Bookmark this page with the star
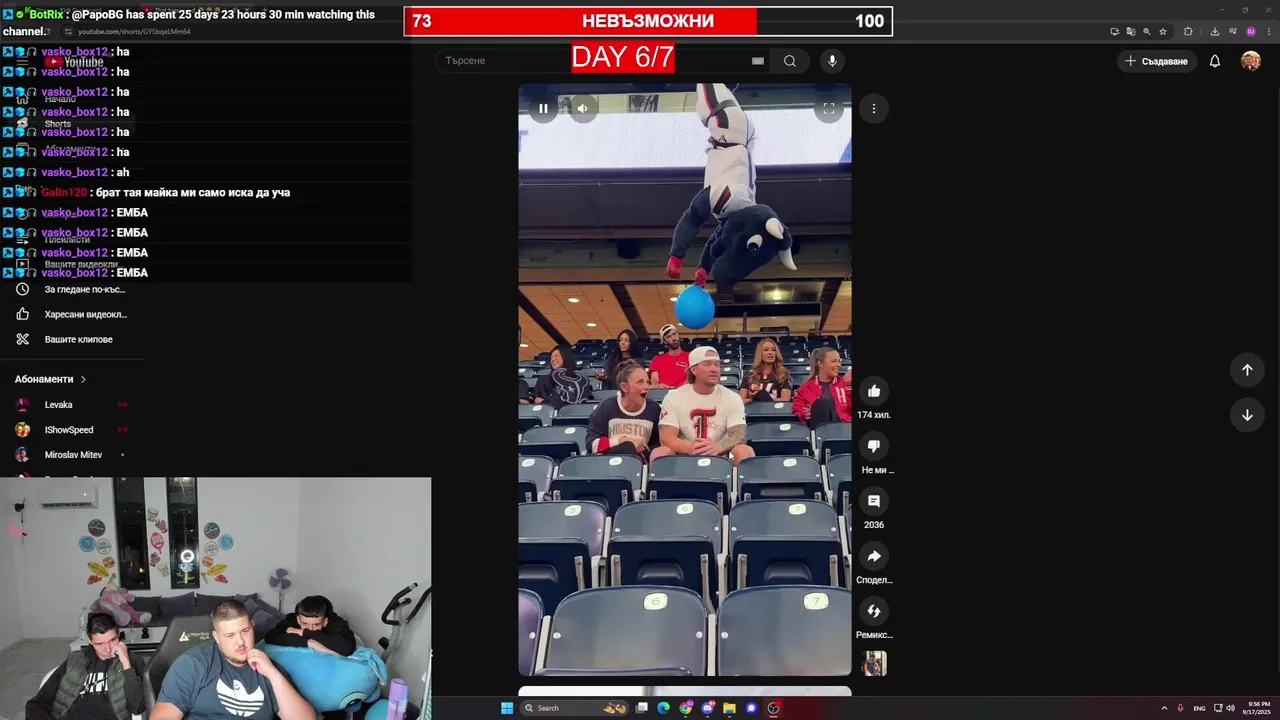The width and height of the screenshot is (1280, 720). [1163, 32]
